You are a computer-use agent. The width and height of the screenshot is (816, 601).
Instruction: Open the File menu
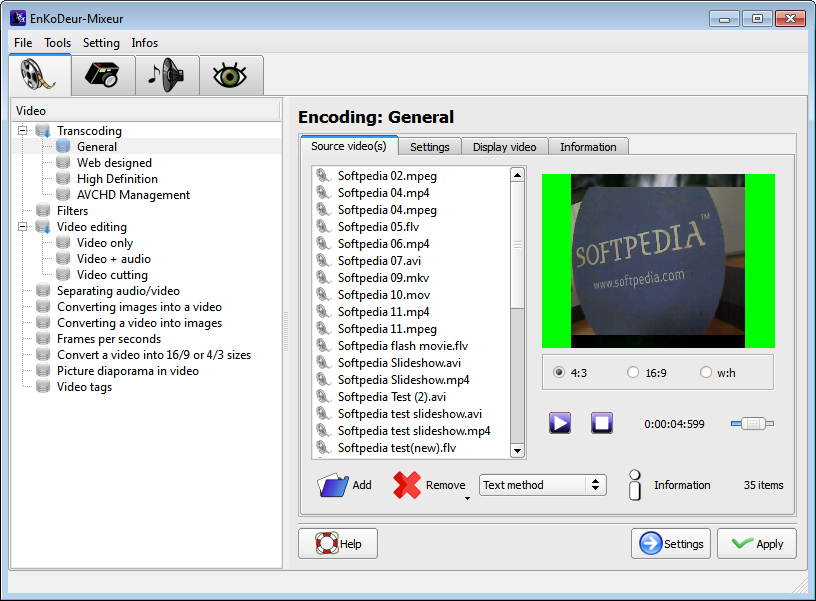23,43
